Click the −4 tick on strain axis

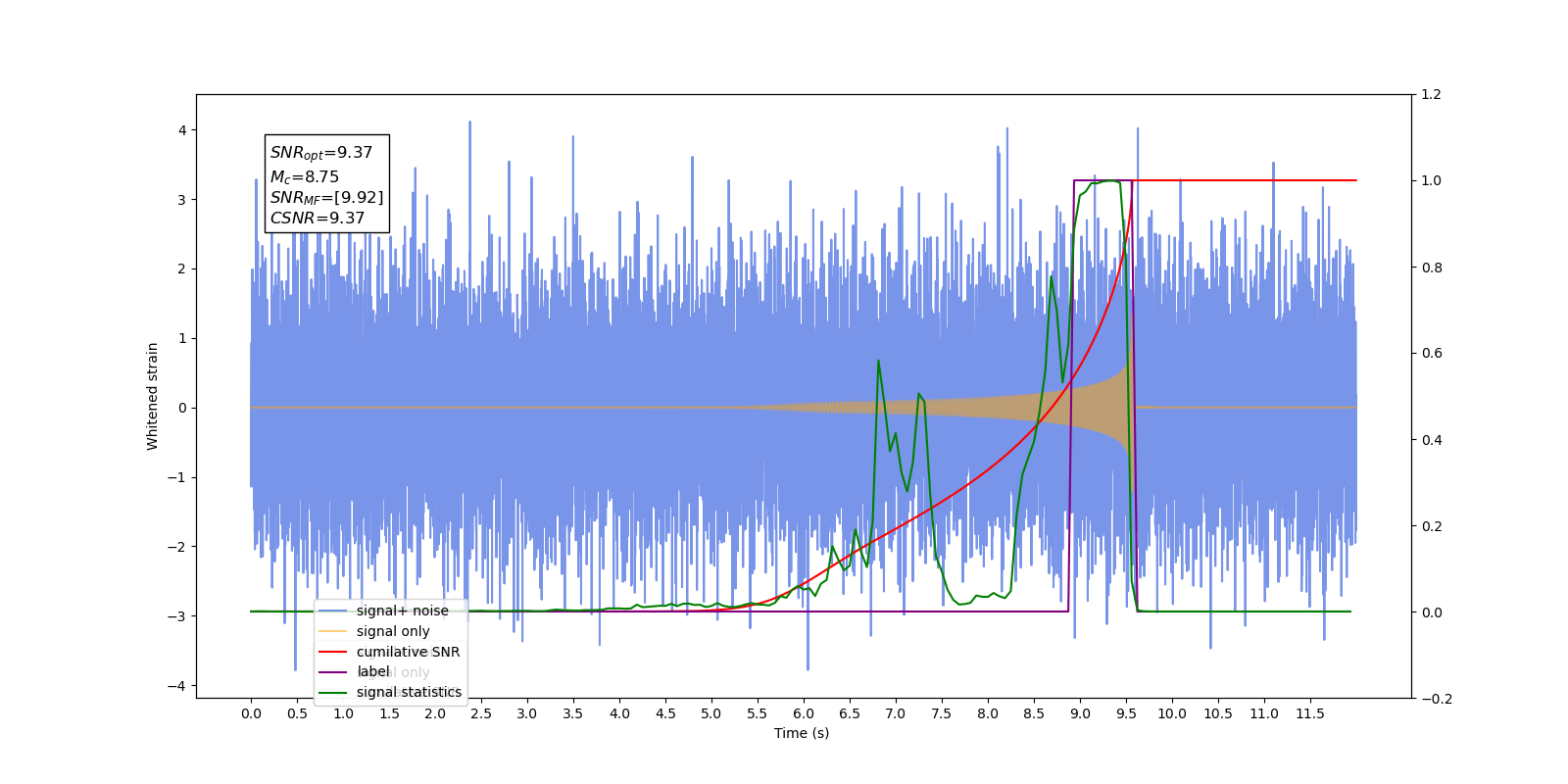point(178,686)
